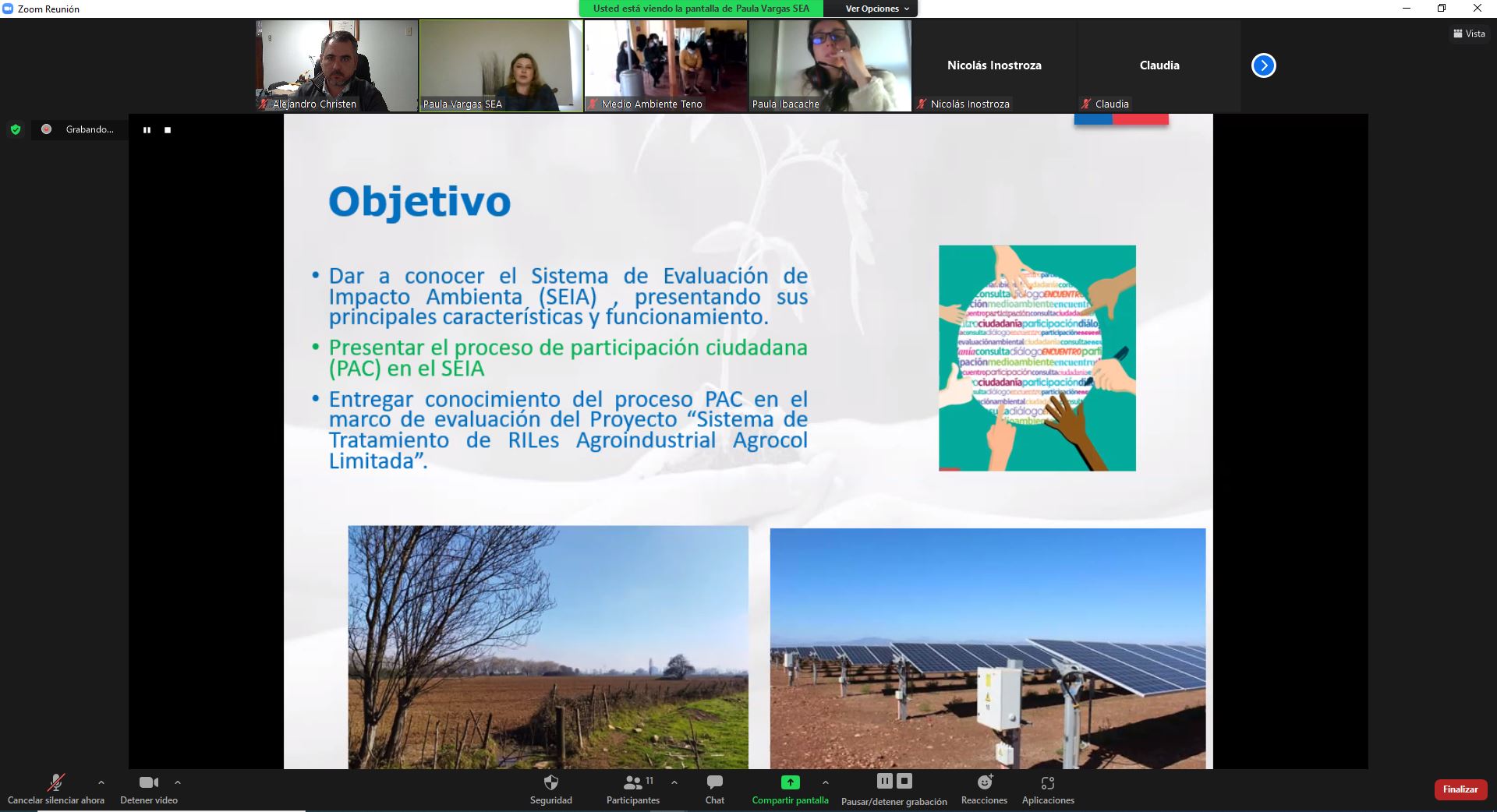1497x812 pixels.
Task: Open the Chat panel
Action: tap(714, 783)
